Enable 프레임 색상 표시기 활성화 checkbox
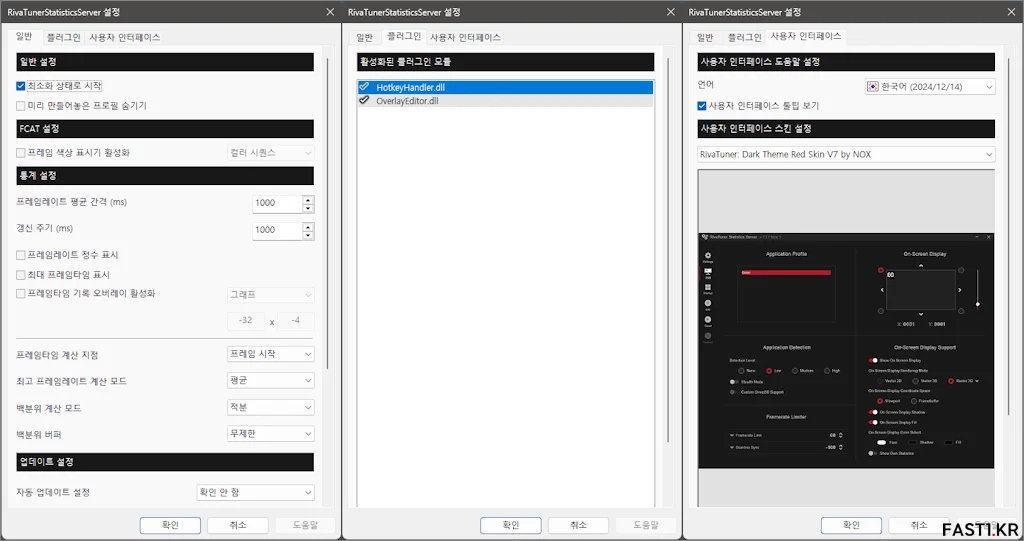 (21, 153)
